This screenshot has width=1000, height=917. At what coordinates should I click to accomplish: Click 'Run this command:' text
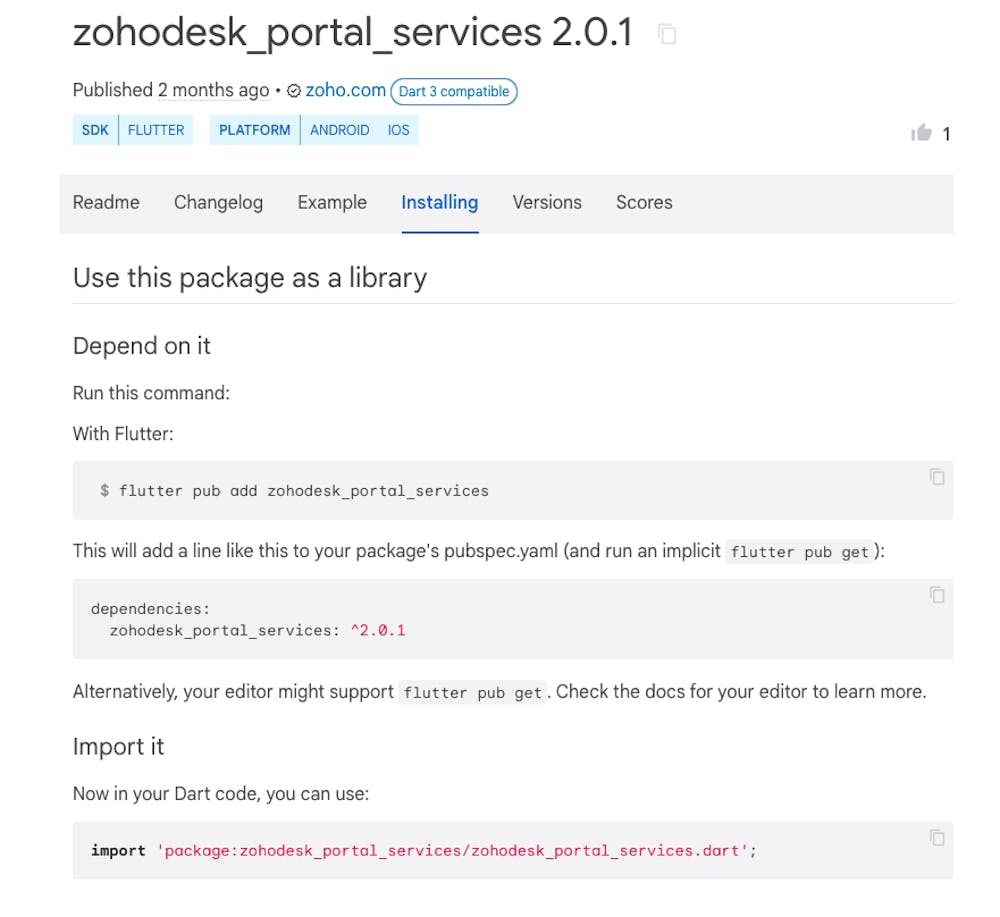tap(151, 393)
